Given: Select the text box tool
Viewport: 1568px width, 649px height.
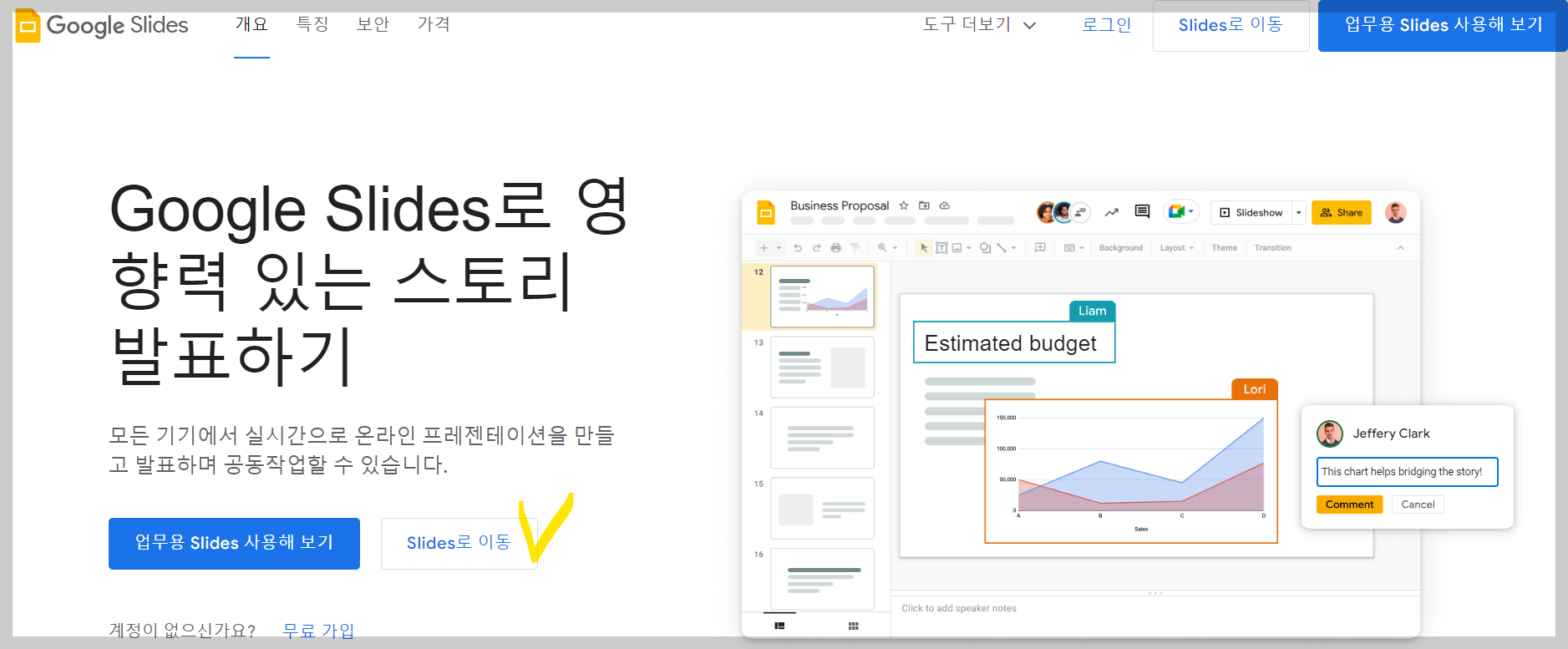Looking at the screenshot, I should (x=941, y=248).
